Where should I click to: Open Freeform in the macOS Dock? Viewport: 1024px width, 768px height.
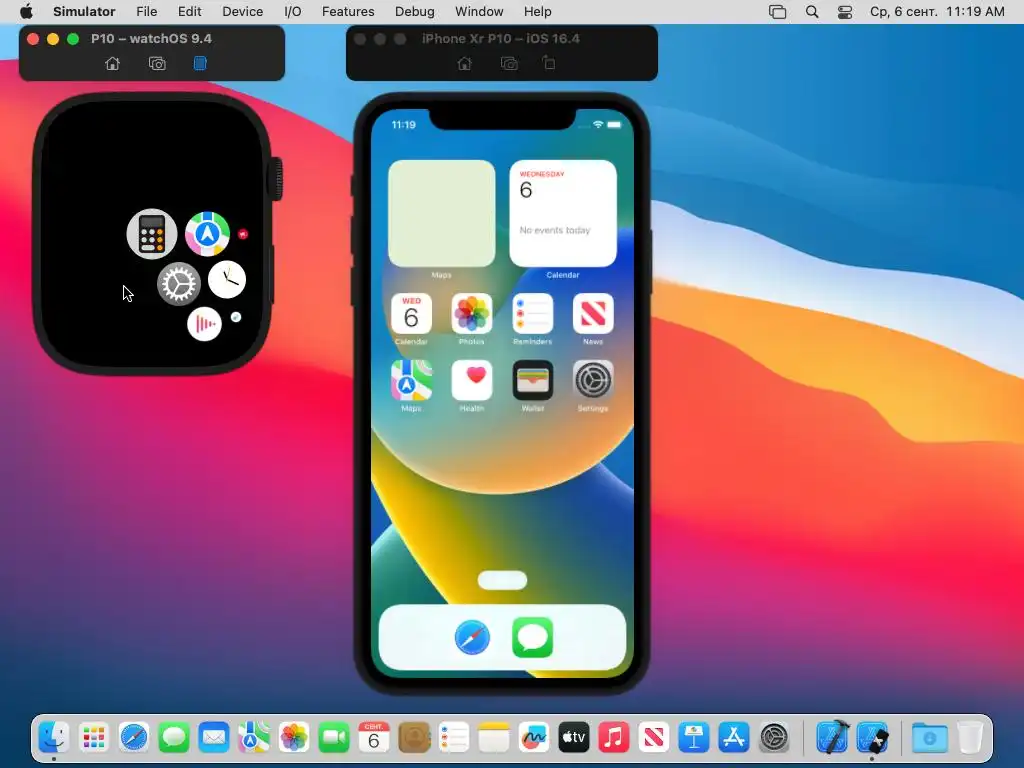[x=534, y=738]
